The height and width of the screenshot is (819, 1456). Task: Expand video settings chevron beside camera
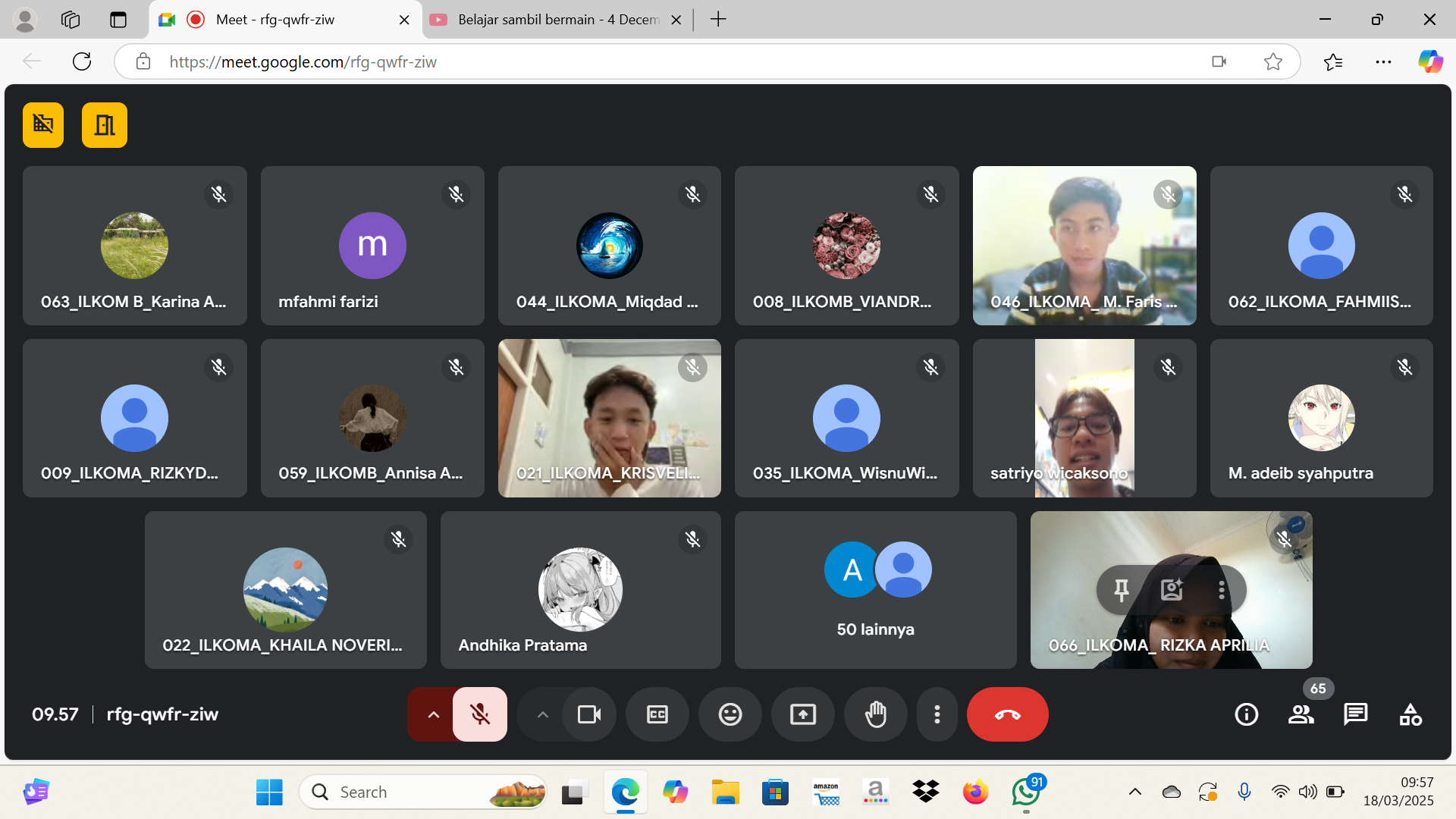click(x=542, y=714)
